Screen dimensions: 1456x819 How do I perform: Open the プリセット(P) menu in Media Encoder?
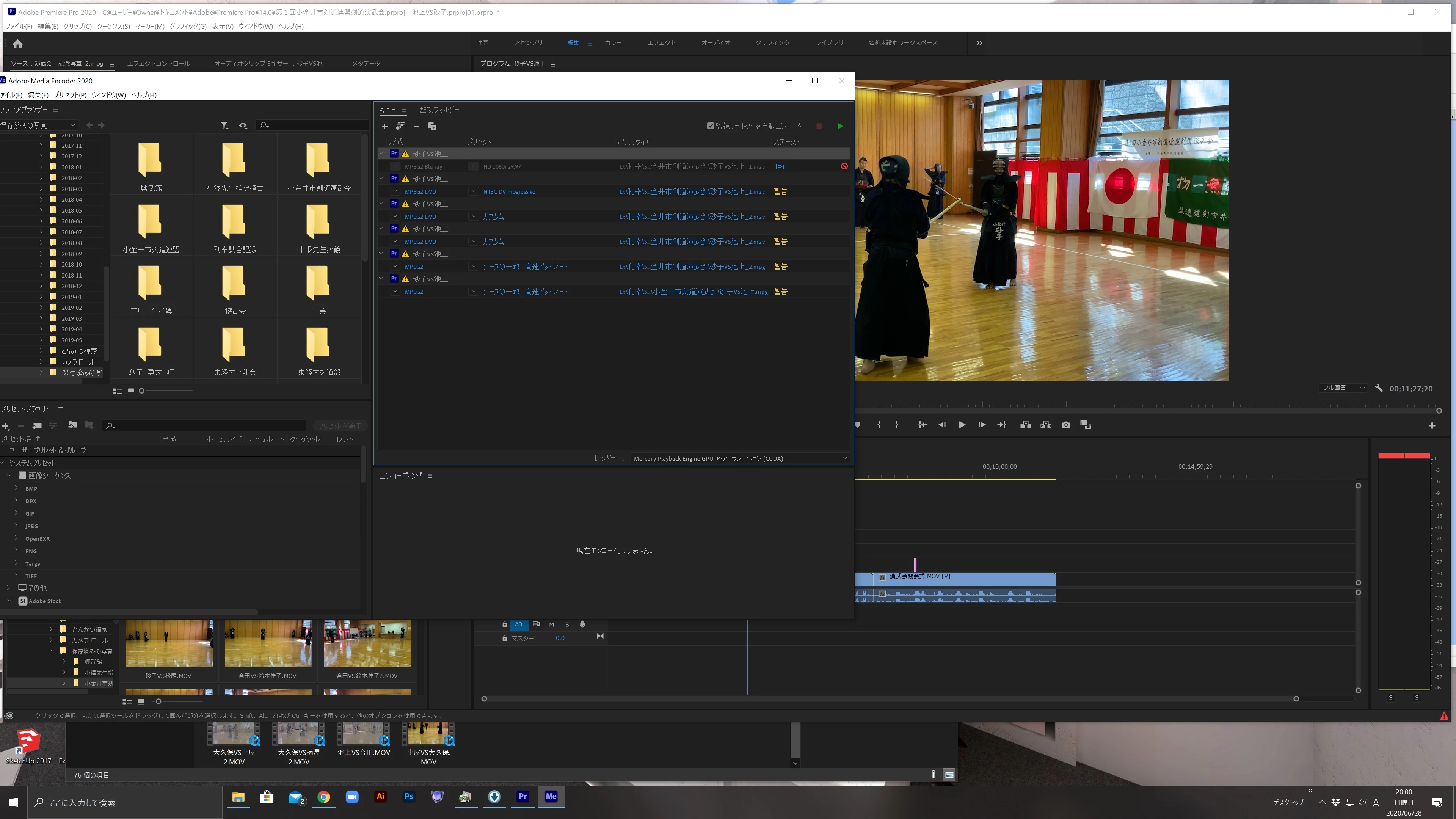pos(69,95)
